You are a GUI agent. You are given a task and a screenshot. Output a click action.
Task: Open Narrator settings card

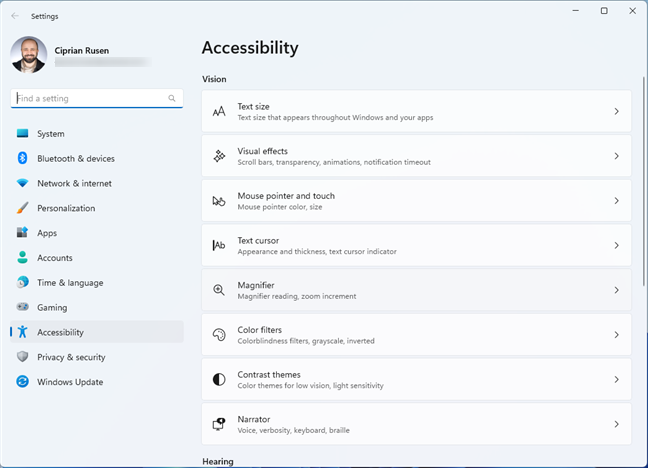[x=416, y=424]
